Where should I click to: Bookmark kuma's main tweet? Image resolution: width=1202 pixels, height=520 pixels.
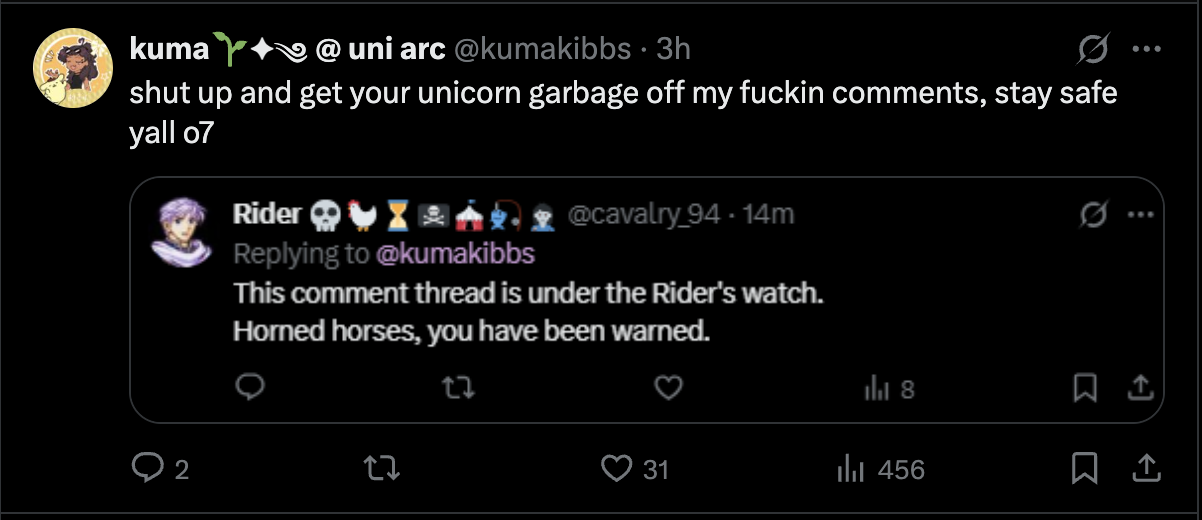[1086, 468]
